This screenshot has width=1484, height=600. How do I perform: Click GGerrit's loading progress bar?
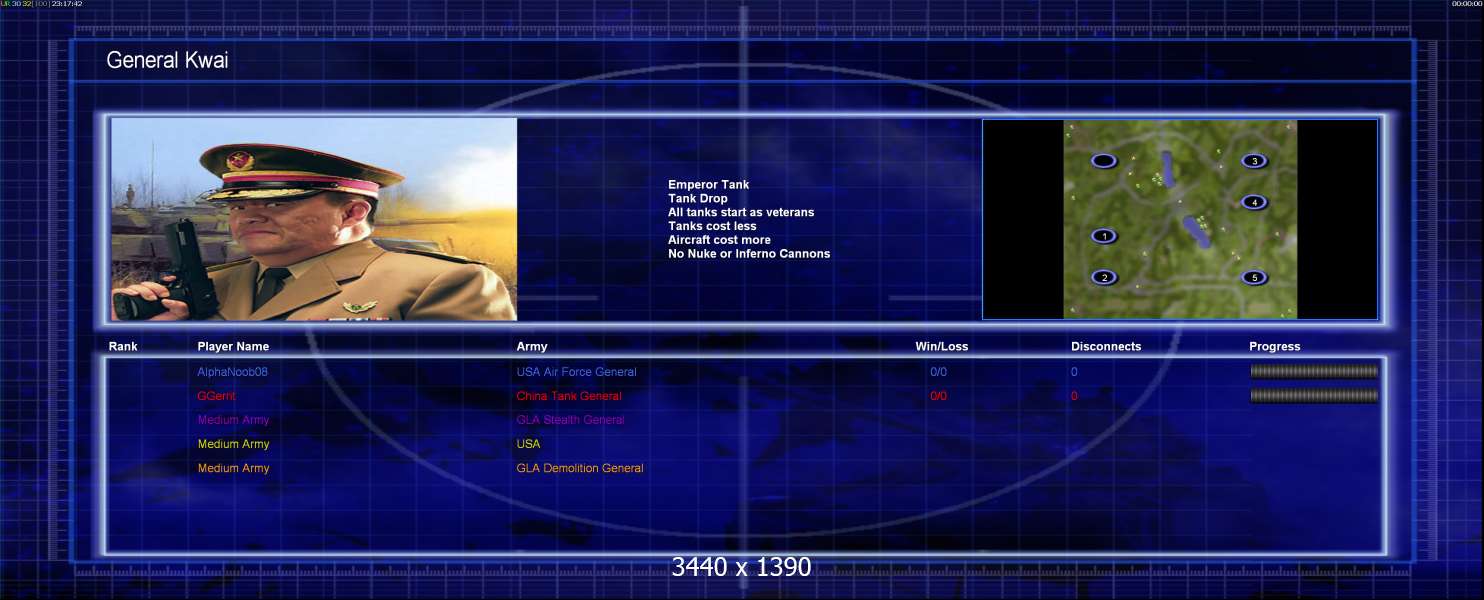(x=1313, y=395)
